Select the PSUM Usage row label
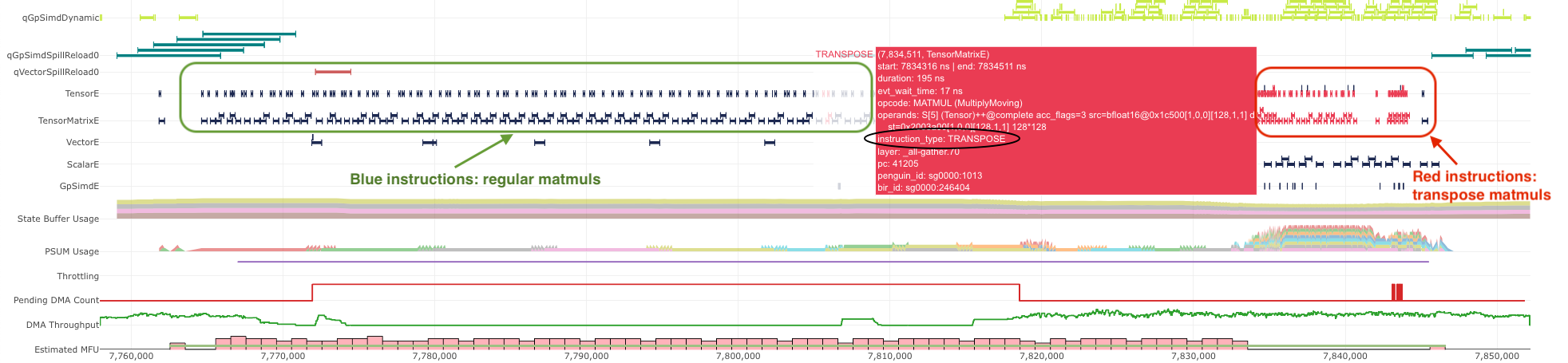The height and width of the screenshot is (363, 1568). pos(72,251)
